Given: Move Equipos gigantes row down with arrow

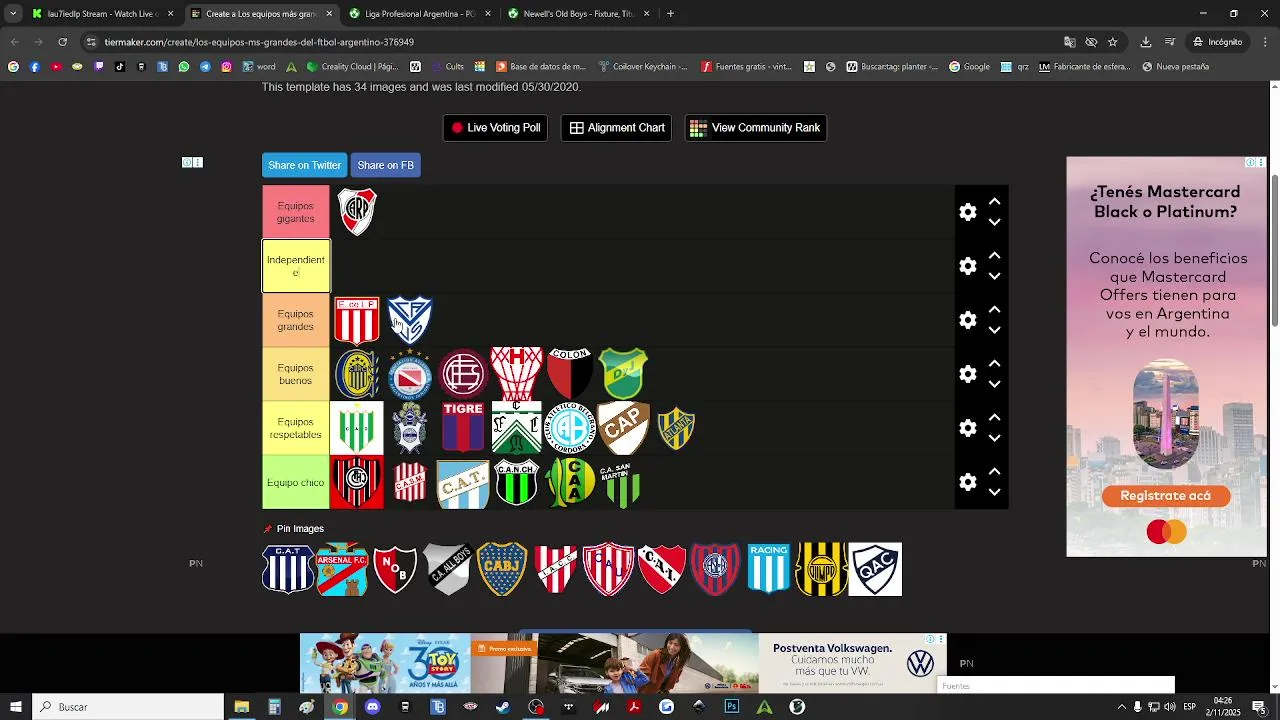Looking at the screenshot, I should 994,222.
